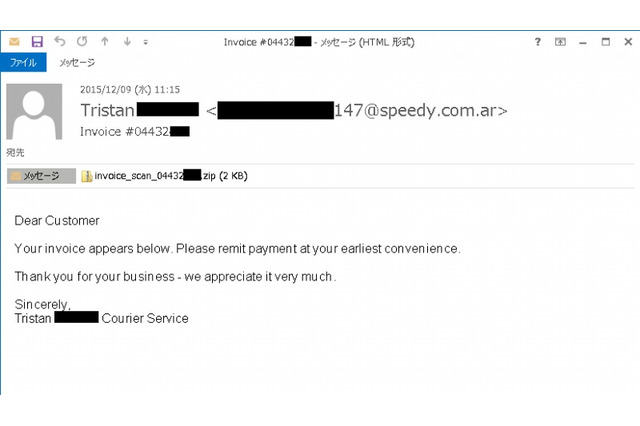The width and height of the screenshot is (640, 426).
Task: Toggle the ribbon display options icon
Action: pyautogui.click(x=560, y=42)
